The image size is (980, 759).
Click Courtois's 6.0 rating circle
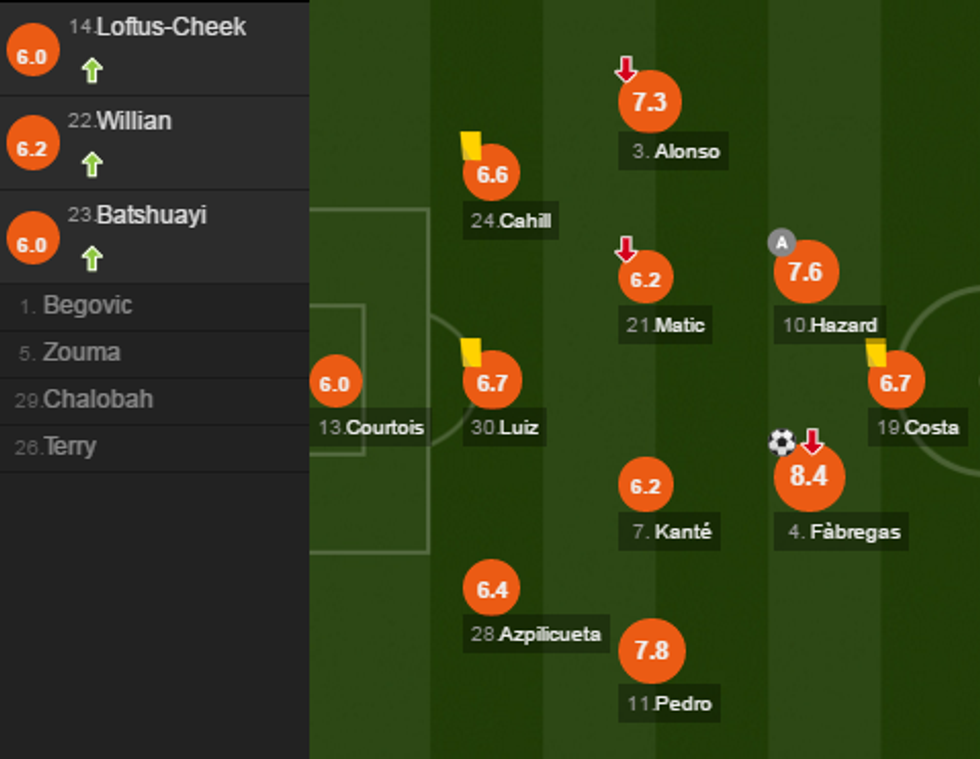335,381
